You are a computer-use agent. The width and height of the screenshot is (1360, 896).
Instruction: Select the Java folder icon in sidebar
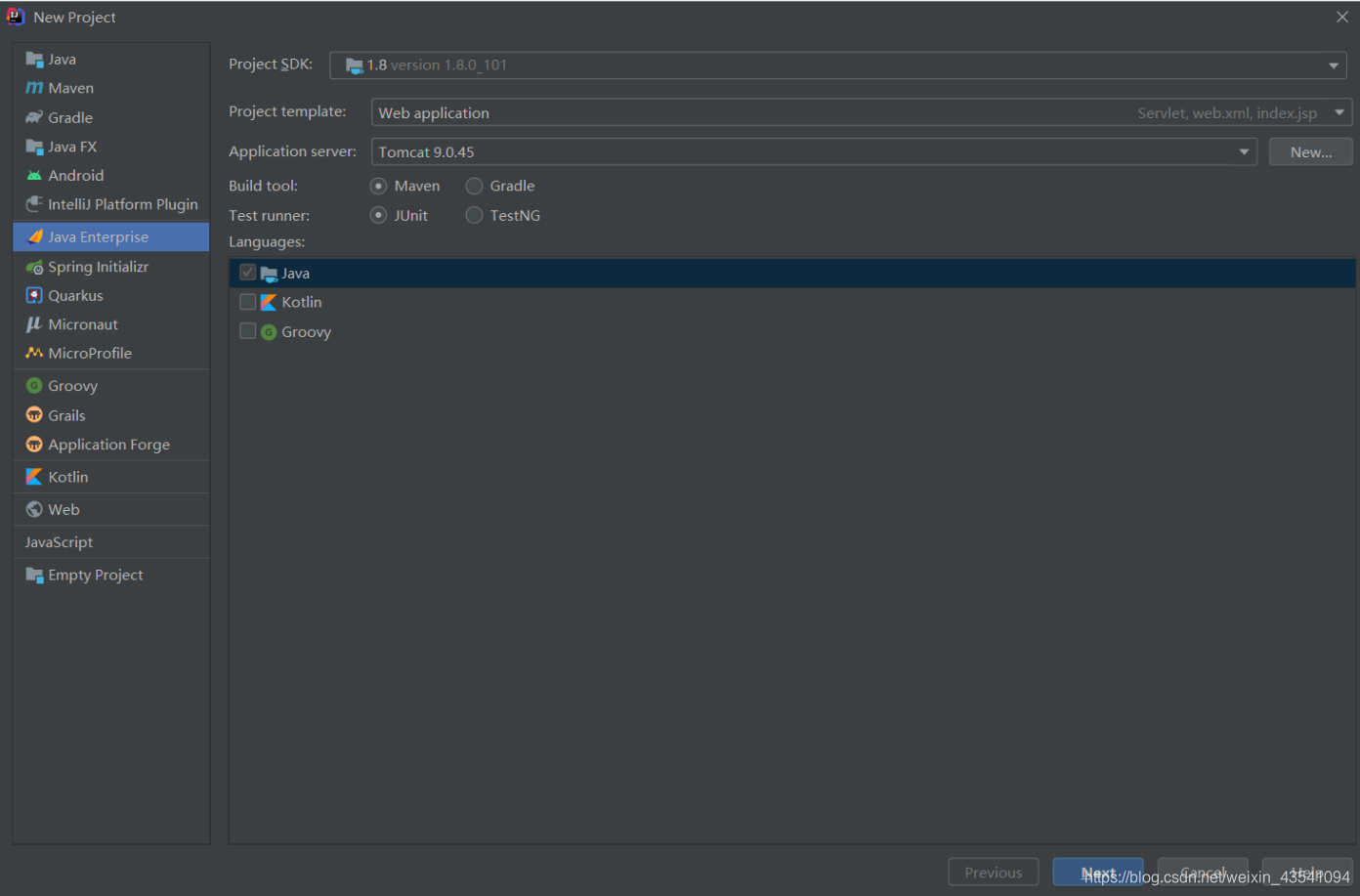(x=34, y=60)
